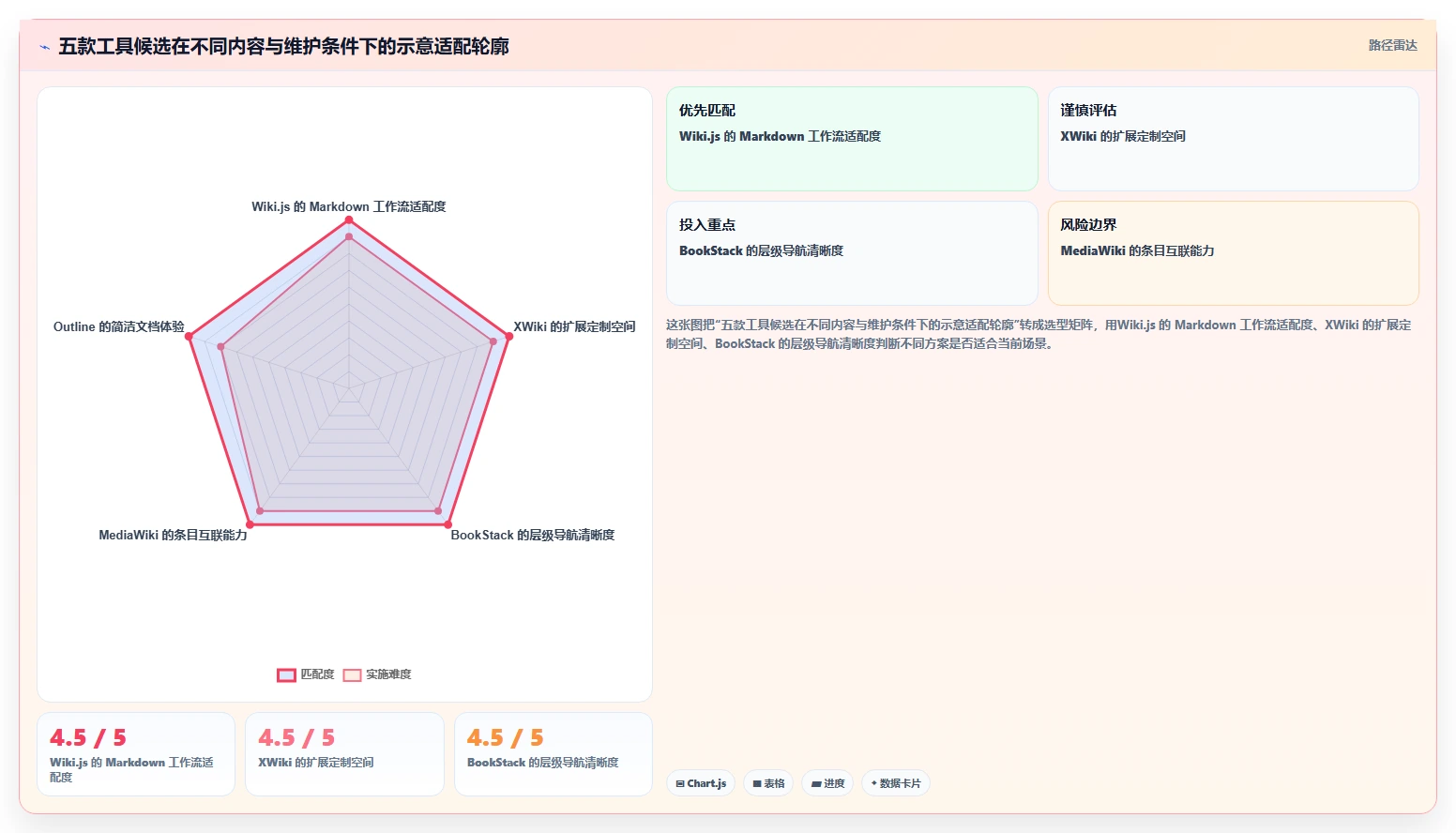This screenshot has width=1456, height=833.
Task: Click the description paragraph under the cards
Action: click(x=1039, y=334)
